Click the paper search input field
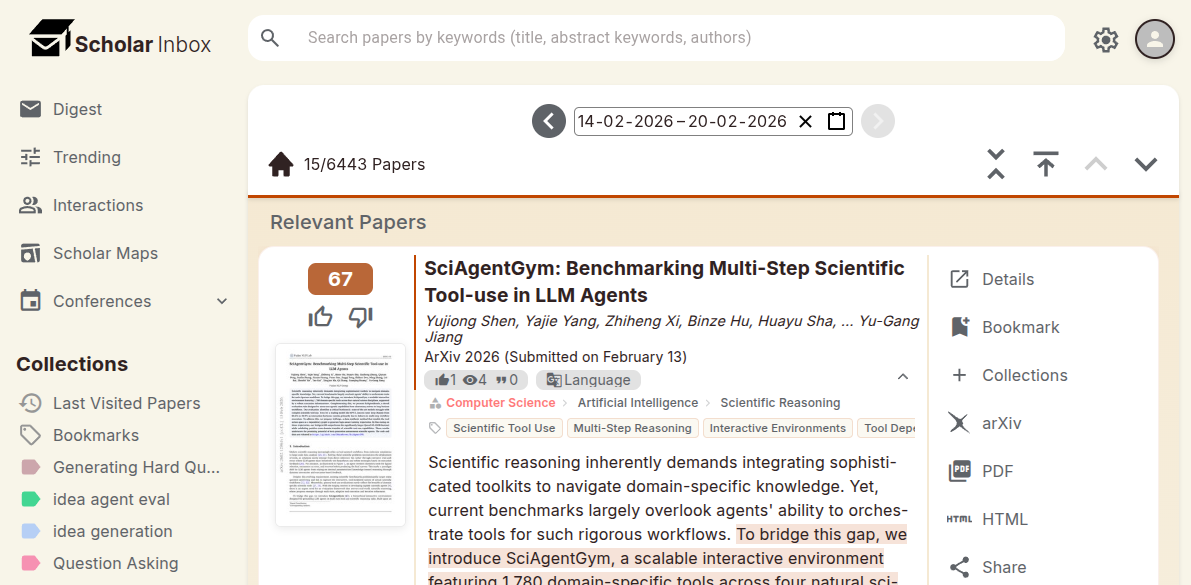 click(x=656, y=38)
